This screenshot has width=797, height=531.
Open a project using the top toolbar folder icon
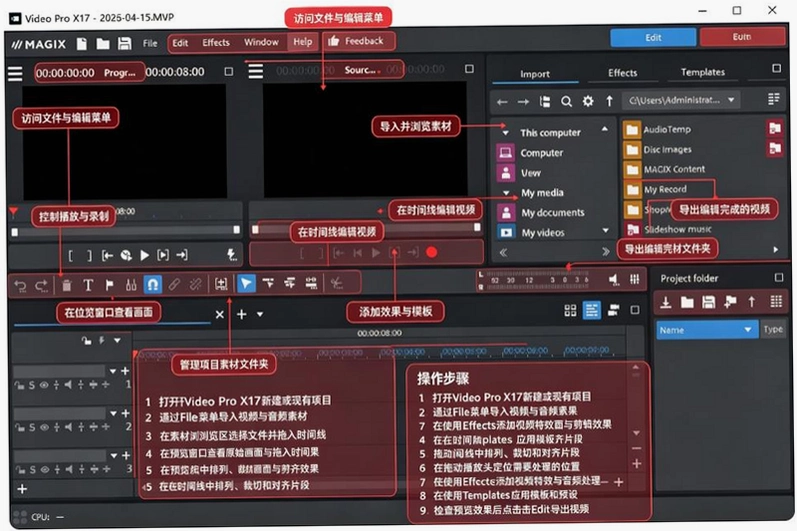pyautogui.click(x=103, y=44)
